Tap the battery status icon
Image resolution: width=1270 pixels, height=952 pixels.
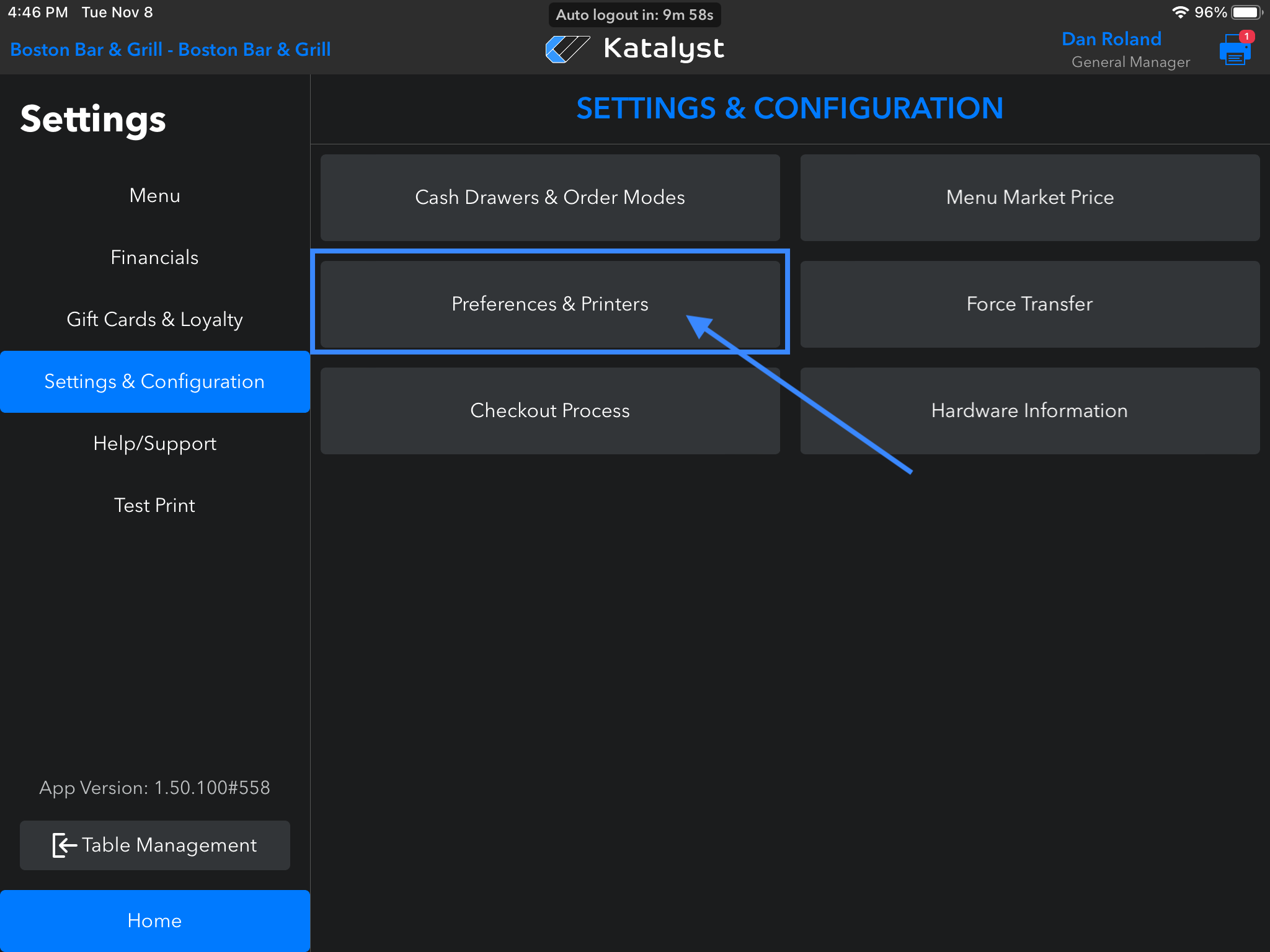pyautogui.click(x=1247, y=12)
